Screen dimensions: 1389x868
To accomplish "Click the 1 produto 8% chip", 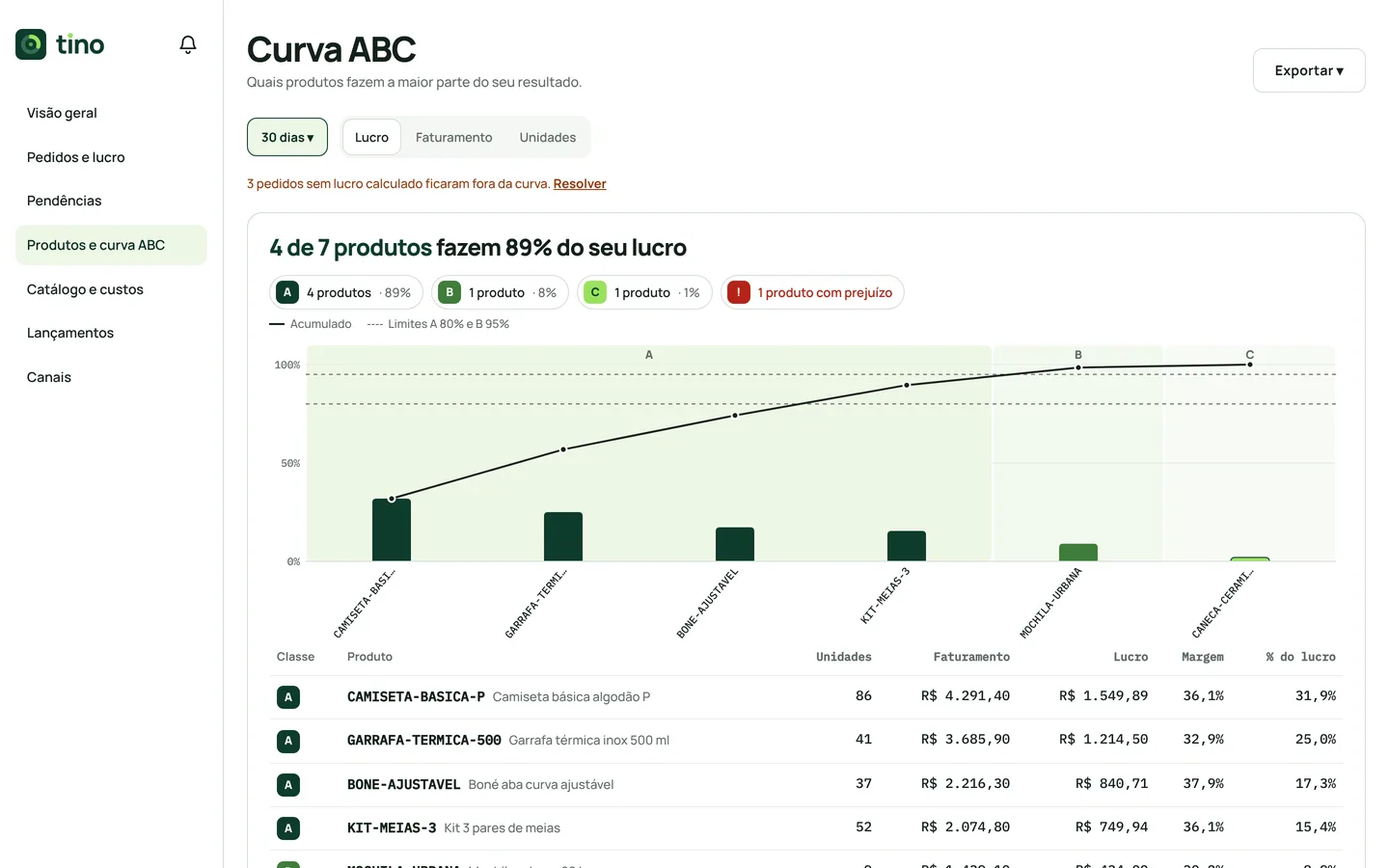I will pyautogui.click(x=500, y=292).
